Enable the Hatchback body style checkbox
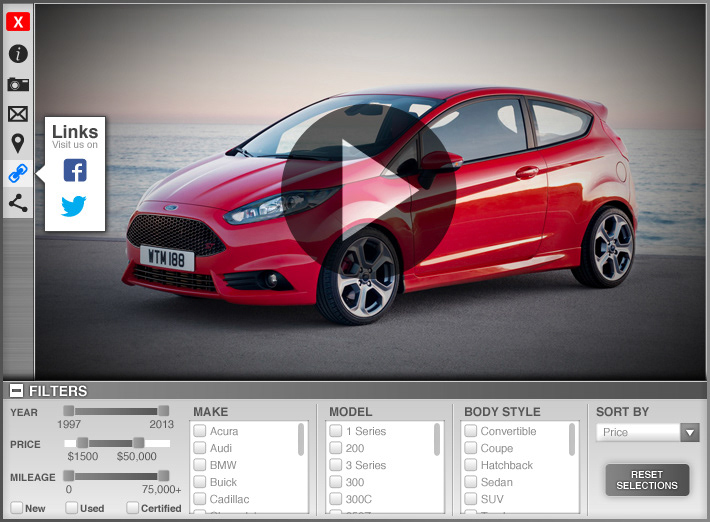This screenshot has height=522, width=710. click(x=471, y=465)
